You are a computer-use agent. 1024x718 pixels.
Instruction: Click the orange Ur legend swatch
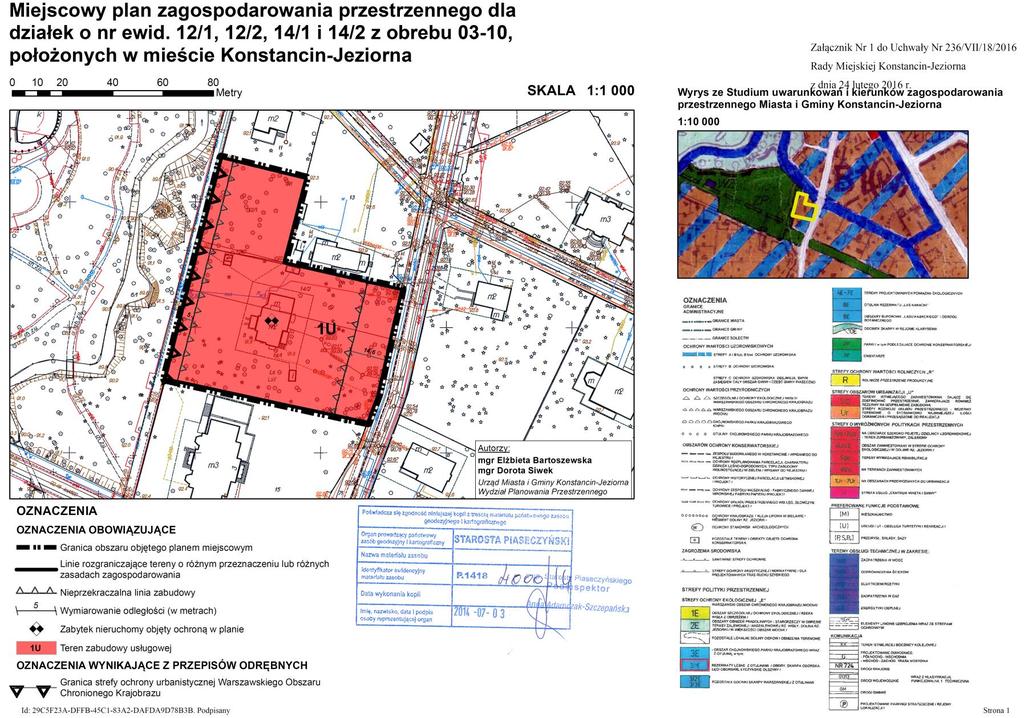tap(844, 413)
